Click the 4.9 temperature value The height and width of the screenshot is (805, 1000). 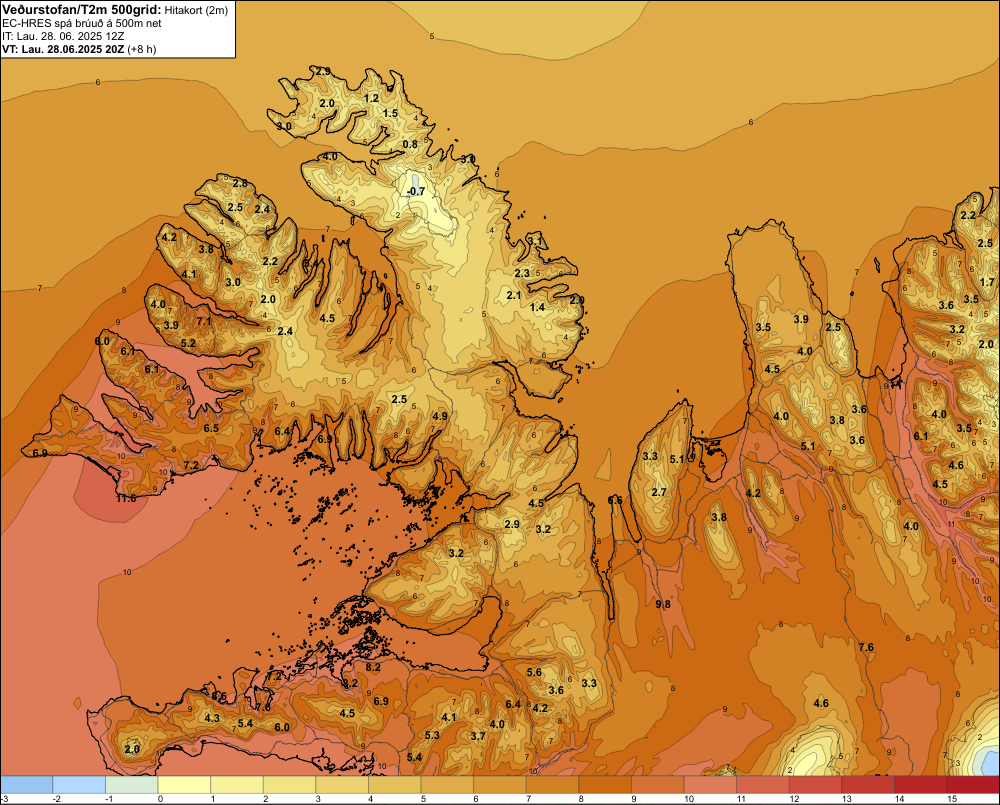click(440, 416)
